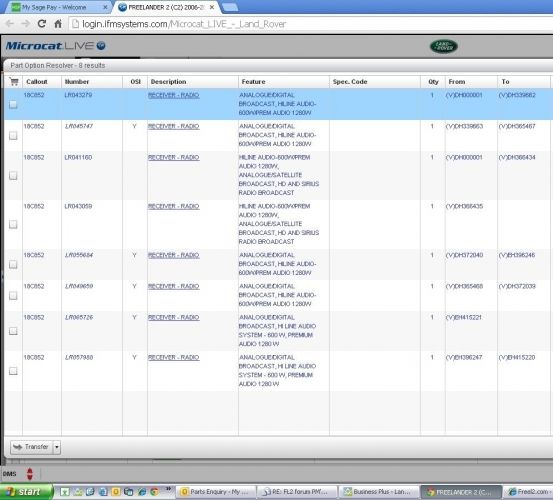Open the Windows Start menu
Image resolution: width=553 pixels, height=500 pixels.
pyautogui.click(x=26, y=492)
